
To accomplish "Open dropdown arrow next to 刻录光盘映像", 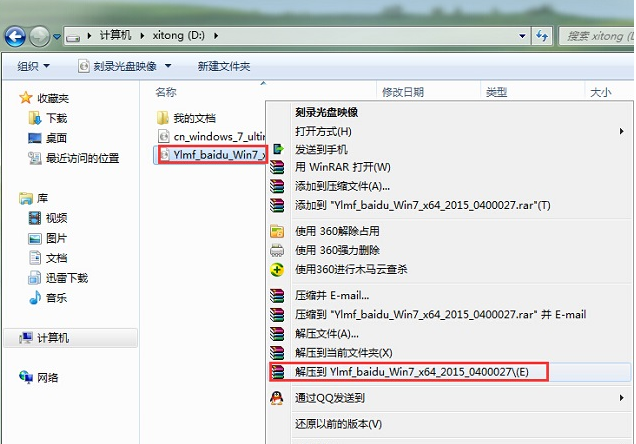I will click(168, 66).
